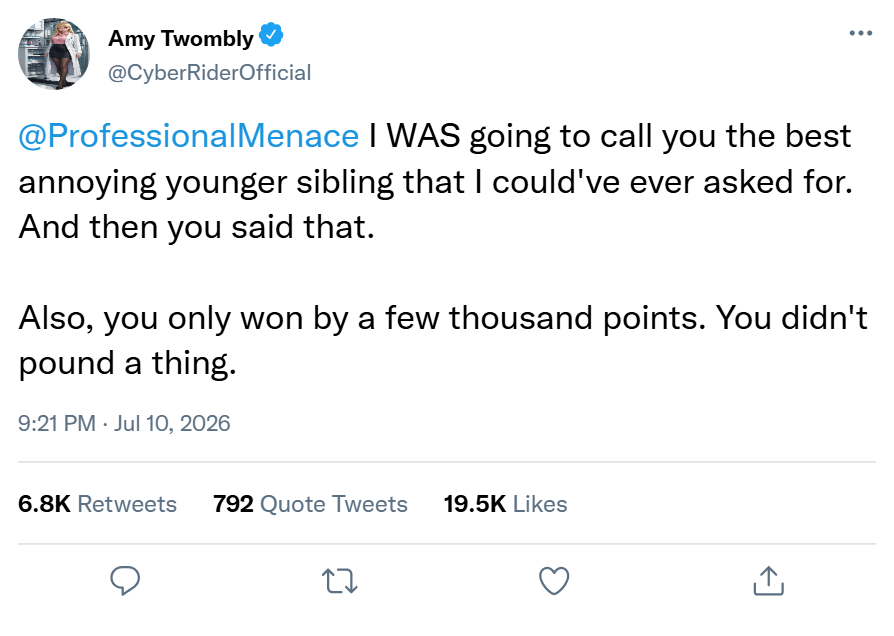Show the 19.5K Likes list

click(506, 504)
